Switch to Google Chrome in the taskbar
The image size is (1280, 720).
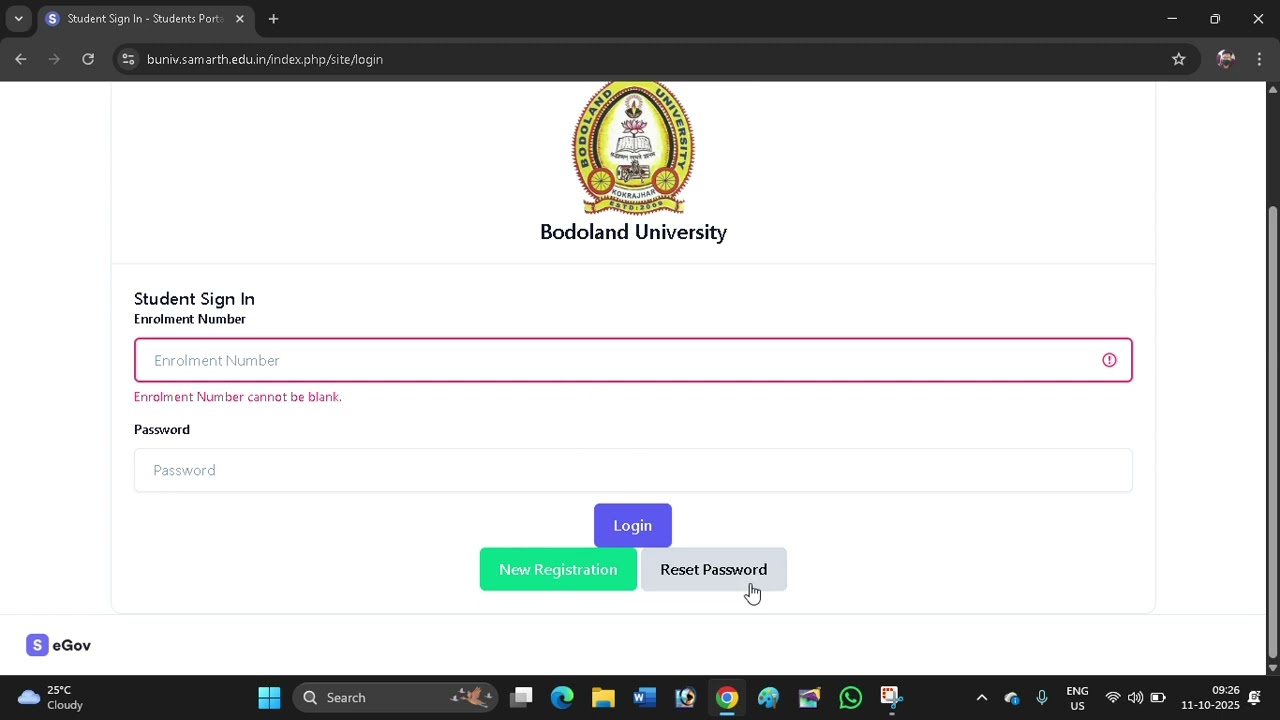(727, 697)
